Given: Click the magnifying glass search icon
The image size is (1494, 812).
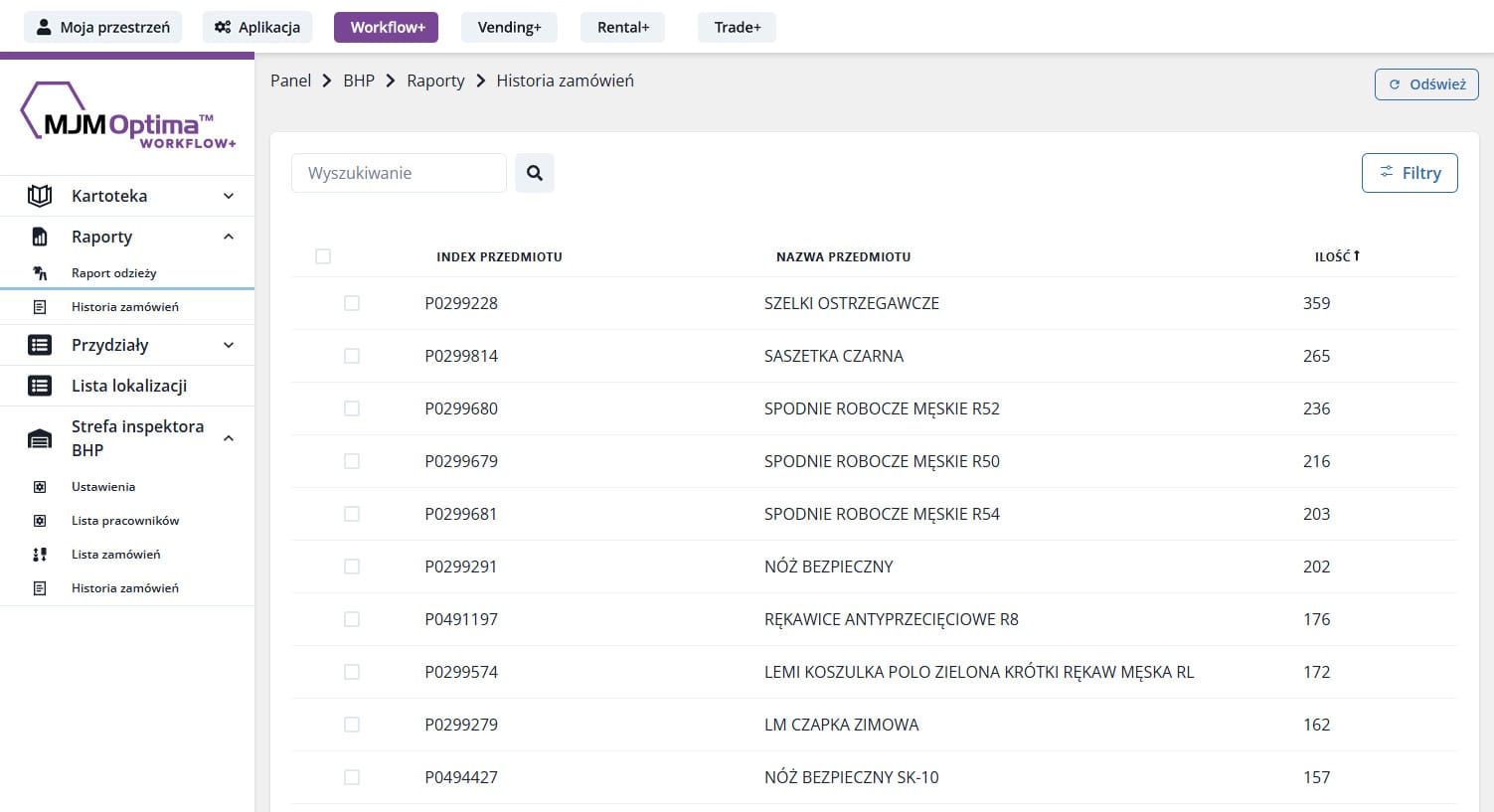Looking at the screenshot, I should [x=535, y=173].
